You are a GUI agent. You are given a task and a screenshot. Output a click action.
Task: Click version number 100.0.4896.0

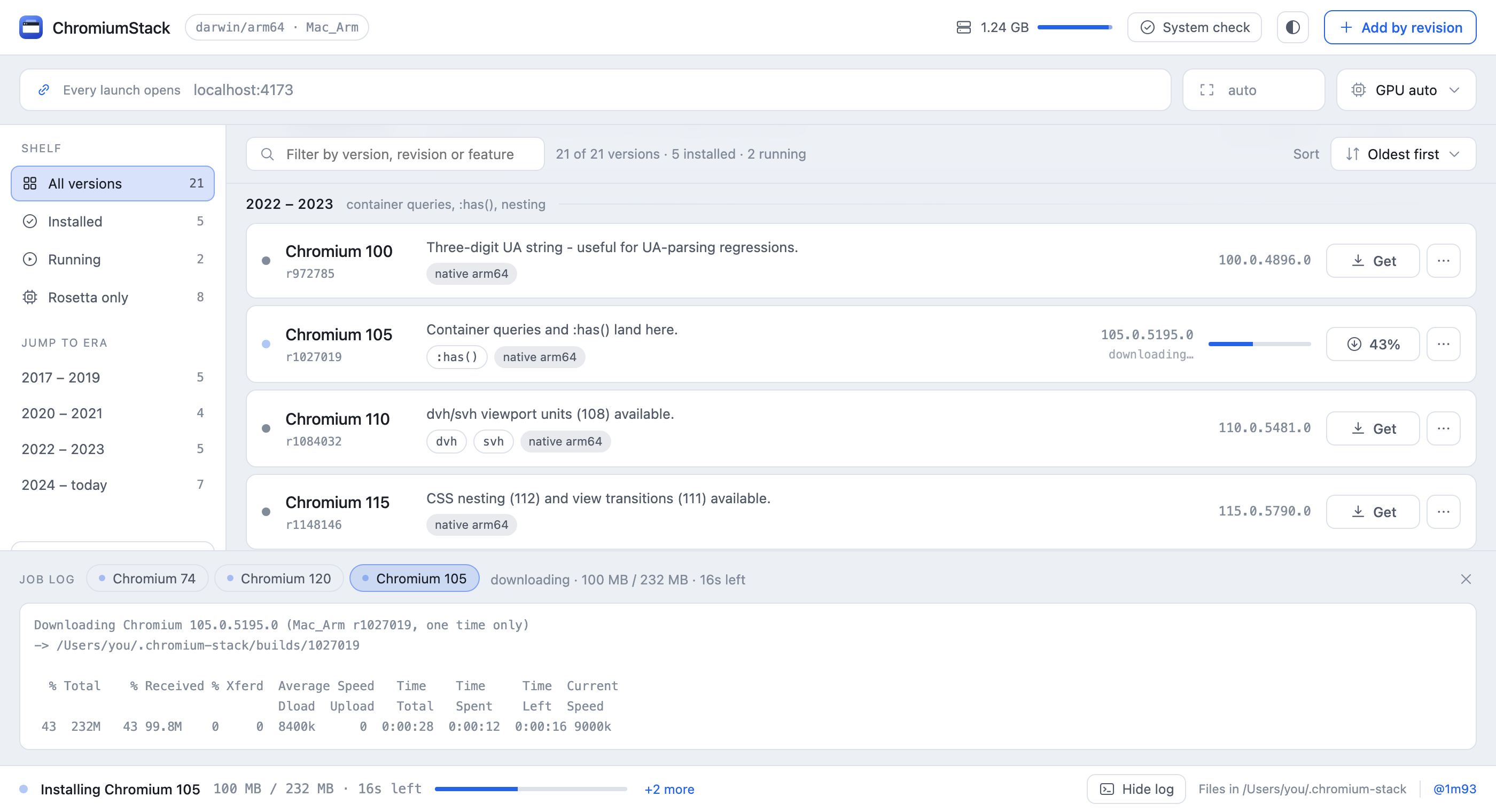pyautogui.click(x=1264, y=260)
